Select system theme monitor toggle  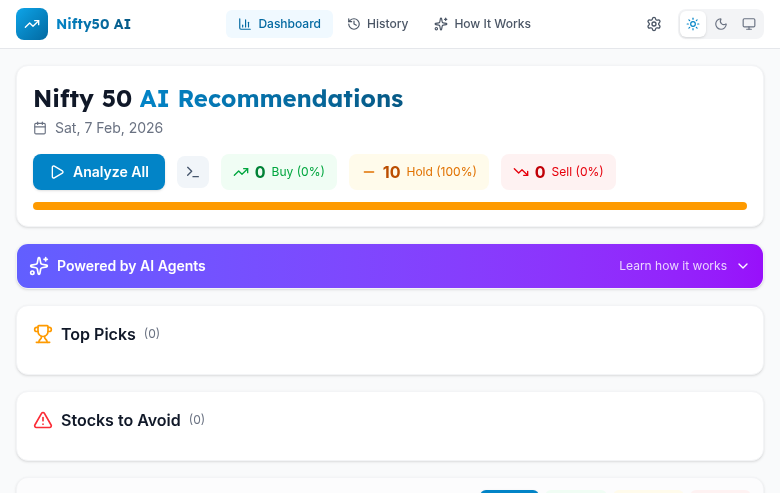(x=749, y=24)
